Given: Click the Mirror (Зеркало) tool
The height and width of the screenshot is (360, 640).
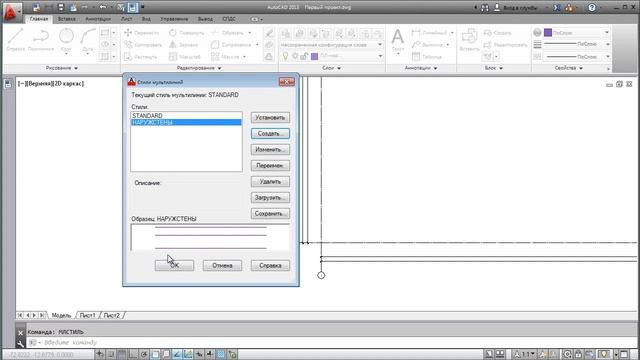Looking at the screenshot, I should [x=184, y=44].
